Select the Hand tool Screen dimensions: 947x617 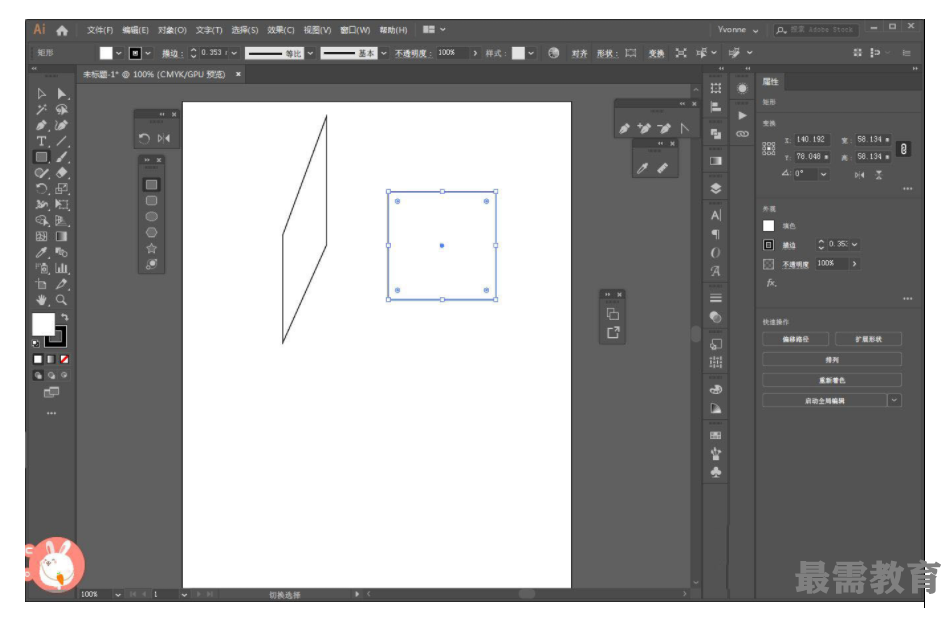tap(41, 300)
